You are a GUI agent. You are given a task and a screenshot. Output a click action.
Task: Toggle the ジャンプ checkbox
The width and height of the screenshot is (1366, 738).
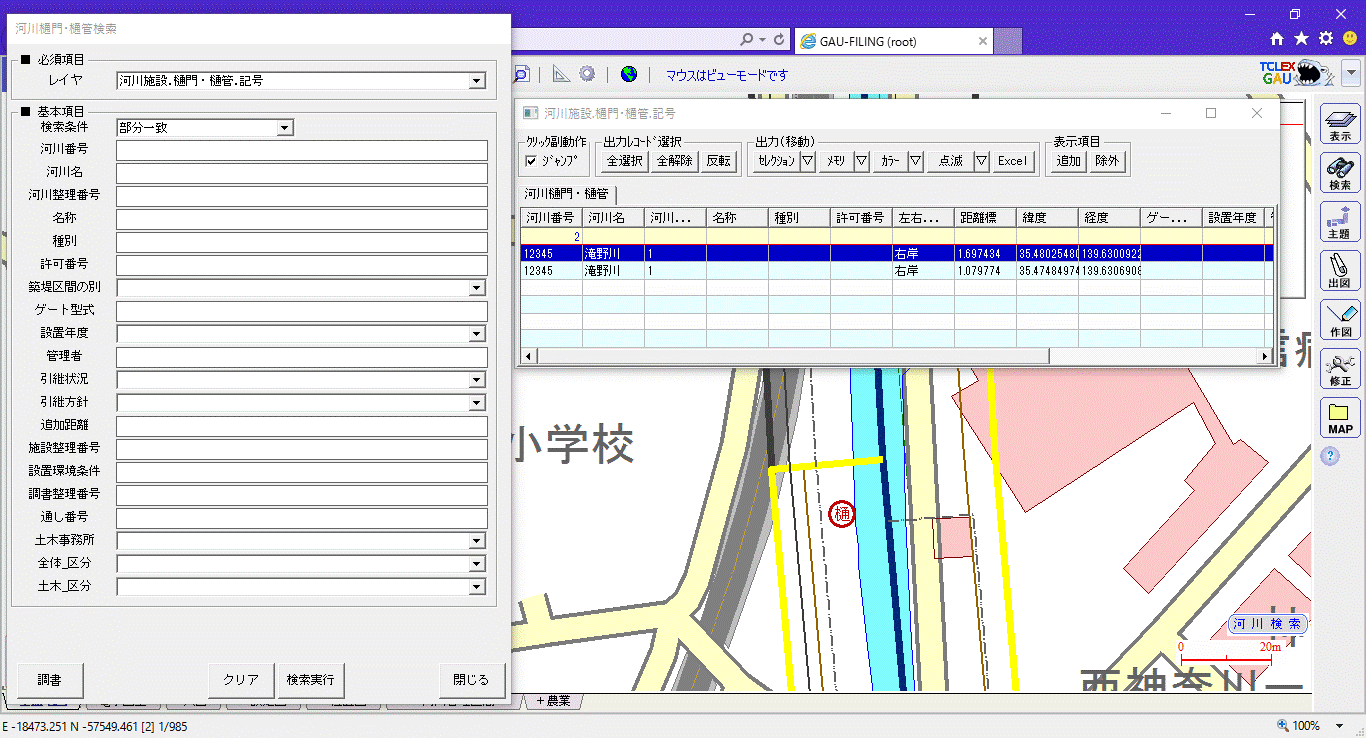[531, 160]
